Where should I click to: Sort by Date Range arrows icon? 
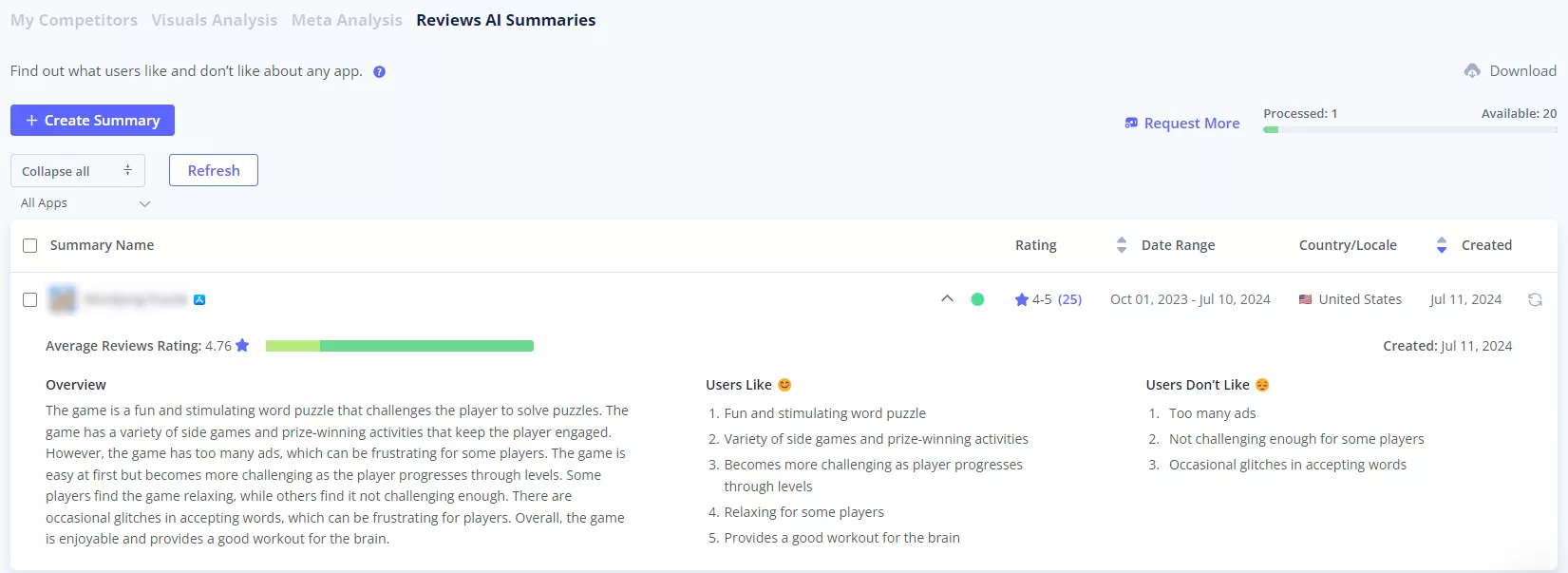[1122, 245]
